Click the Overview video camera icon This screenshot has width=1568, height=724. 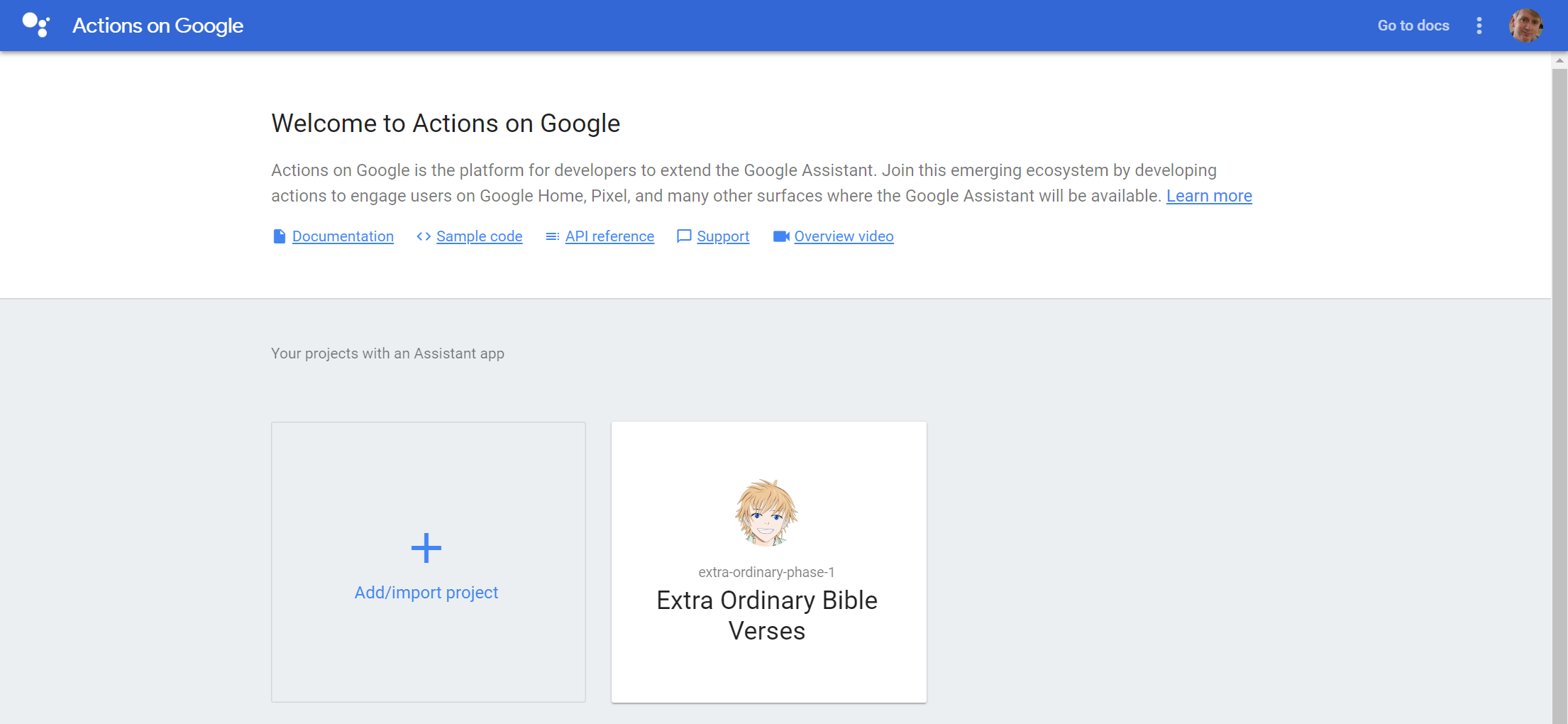pos(781,236)
